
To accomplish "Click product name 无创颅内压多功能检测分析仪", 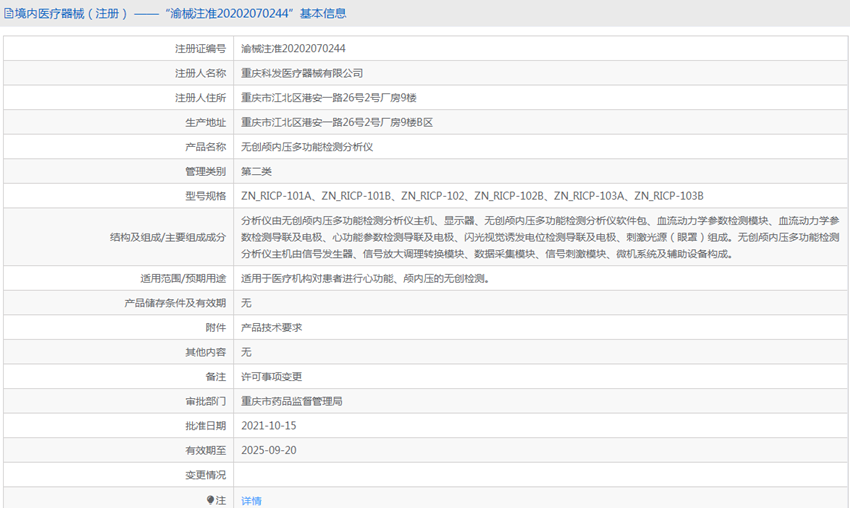I will tap(307, 147).
